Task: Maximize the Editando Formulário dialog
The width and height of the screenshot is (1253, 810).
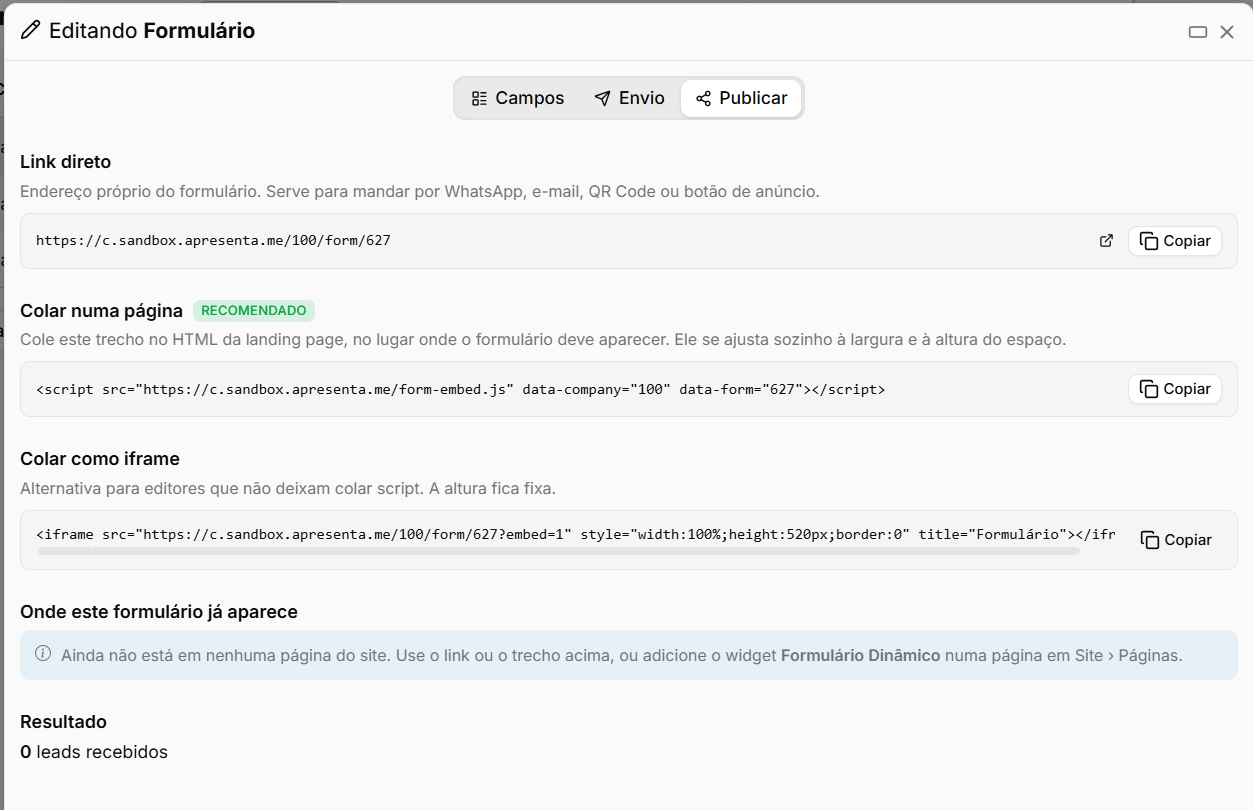Action: pyautogui.click(x=1198, y=32)
